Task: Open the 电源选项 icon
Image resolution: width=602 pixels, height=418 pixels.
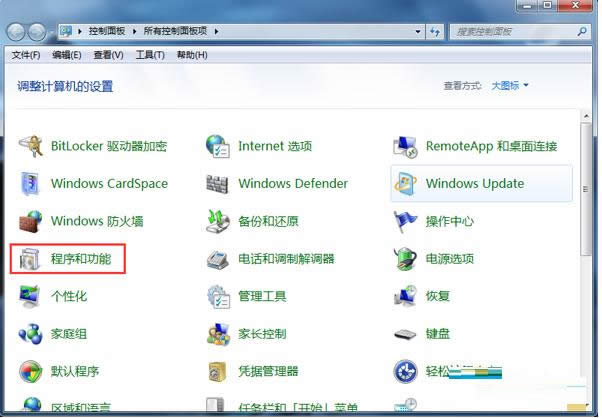Action: click(x=405, y=260)
